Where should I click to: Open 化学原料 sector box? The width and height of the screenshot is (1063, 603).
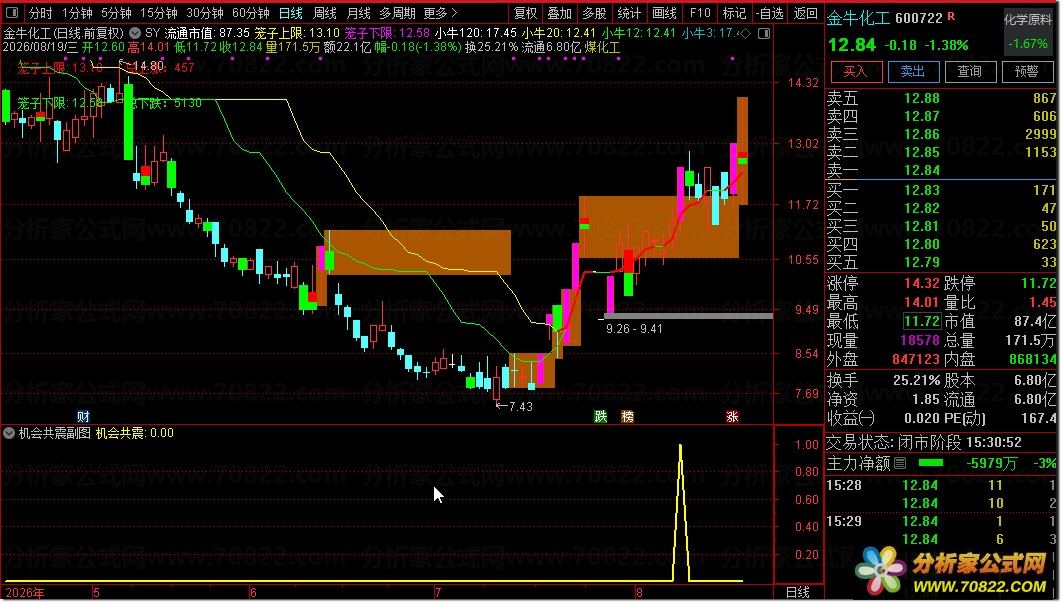tap(1028, 31)
